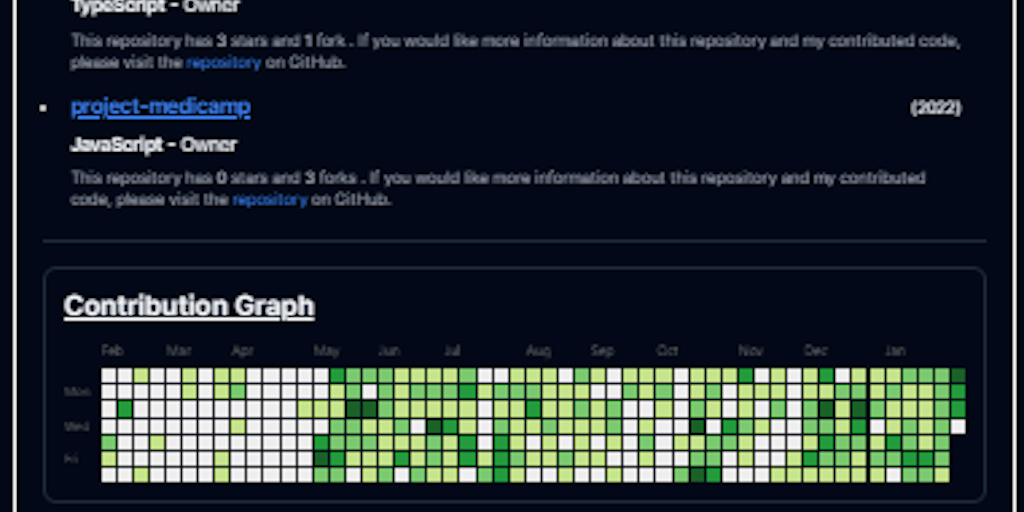
Task: Click the Sep month label
Action: 602,351
